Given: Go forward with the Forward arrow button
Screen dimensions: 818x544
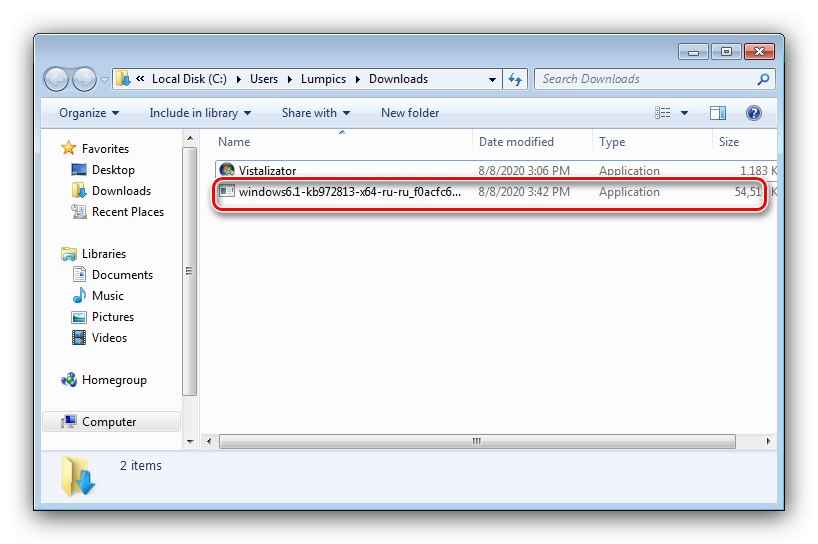Looking at the screenshot, I should (84, 79).
